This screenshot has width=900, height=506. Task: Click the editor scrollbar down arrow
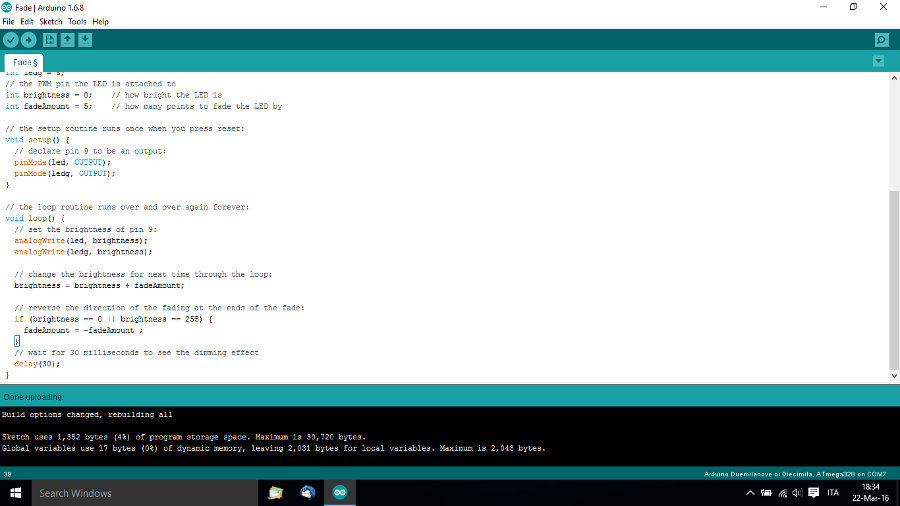pyautogui.click(x=894, y=376)
